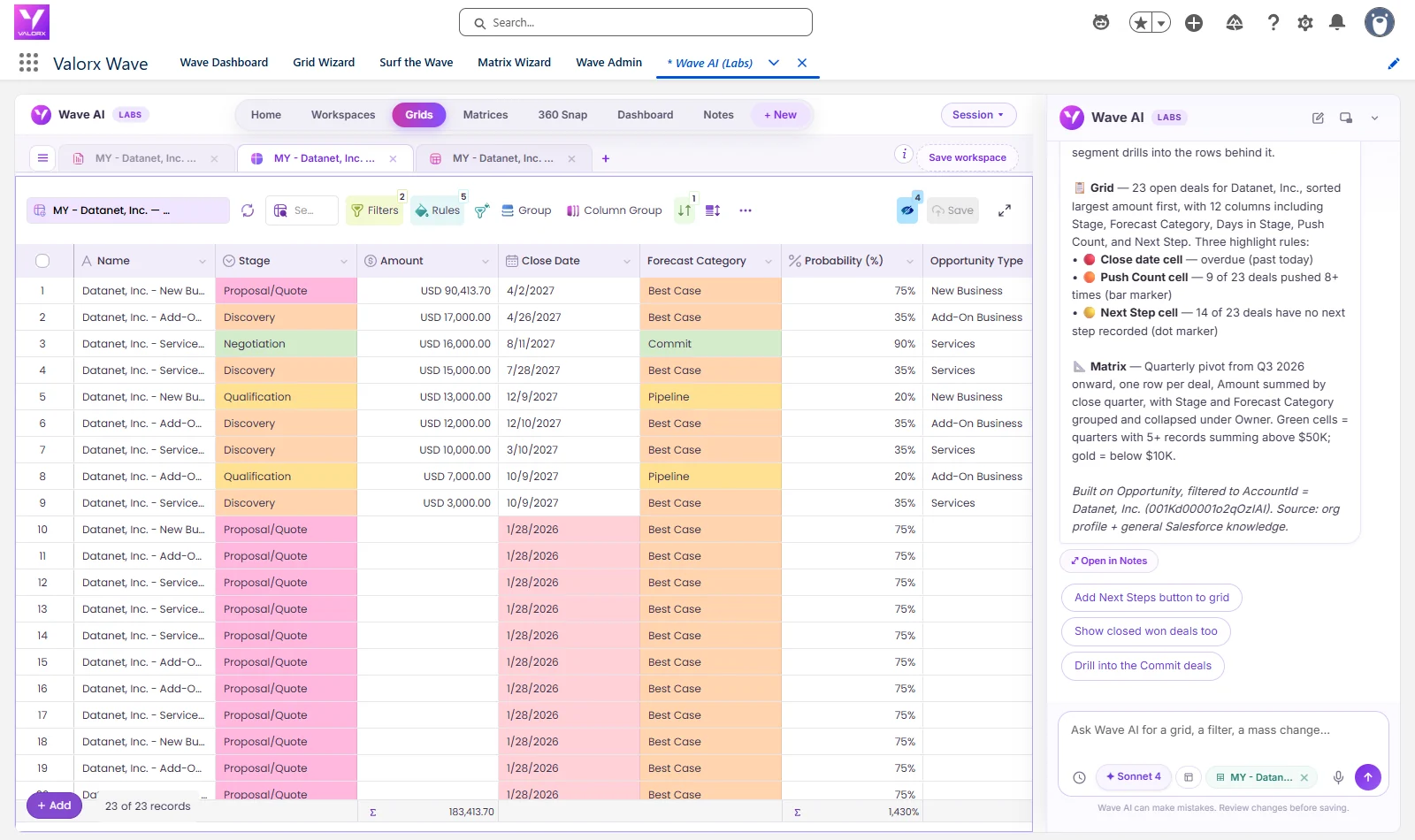Open the Stage column menu chevron

pos(344,262)
